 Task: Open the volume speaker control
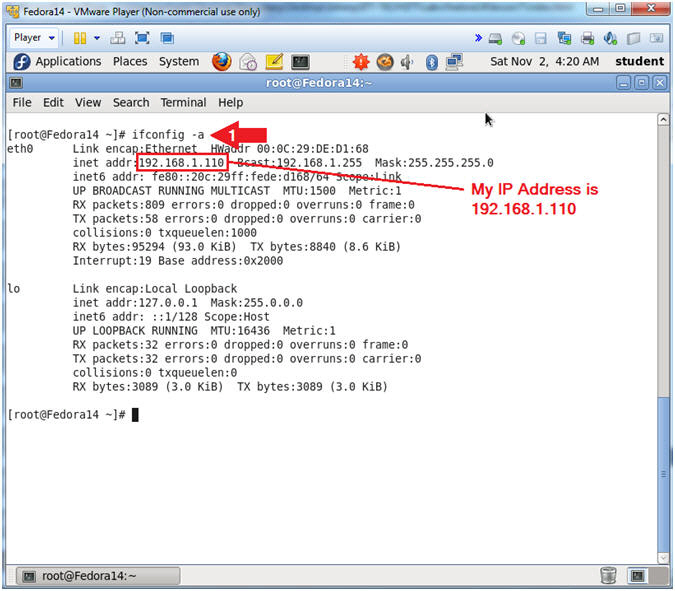(407, 62)
